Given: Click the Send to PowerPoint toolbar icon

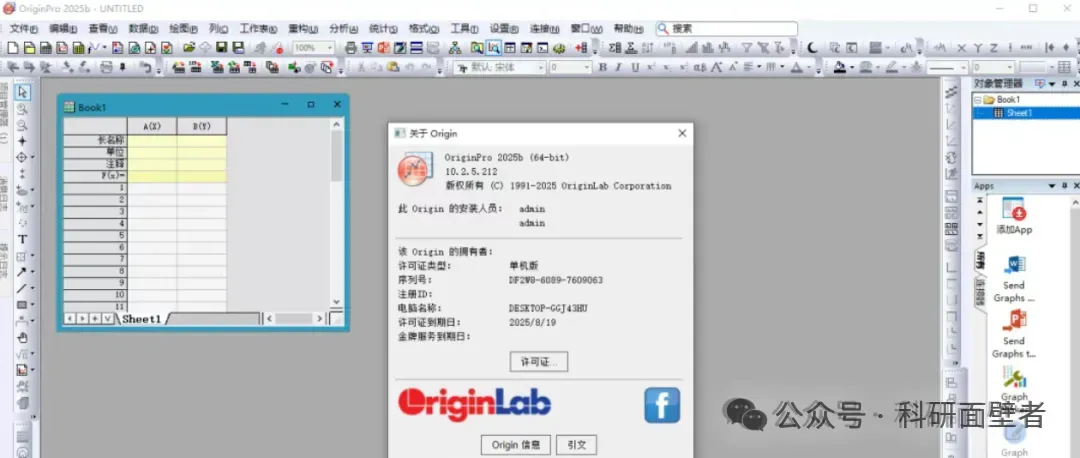Looking at the screenshot, I should [x=384, y=48].
